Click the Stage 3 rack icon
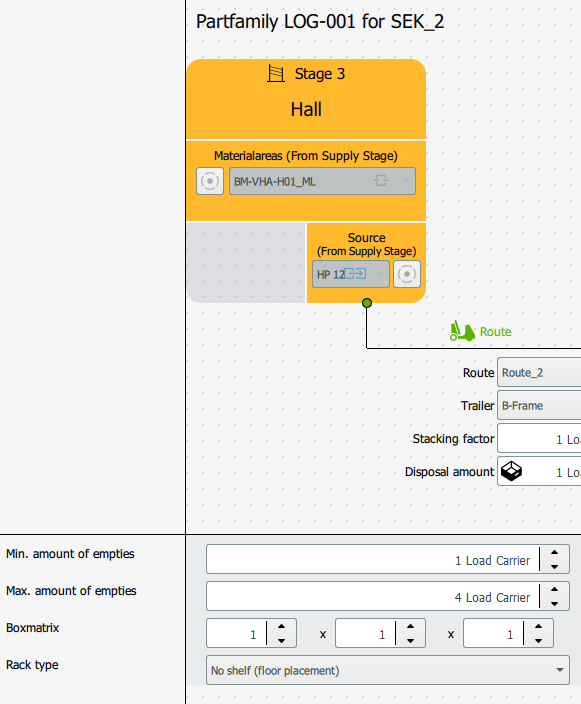Screen dimensions: 581x704 click(276, 73)
